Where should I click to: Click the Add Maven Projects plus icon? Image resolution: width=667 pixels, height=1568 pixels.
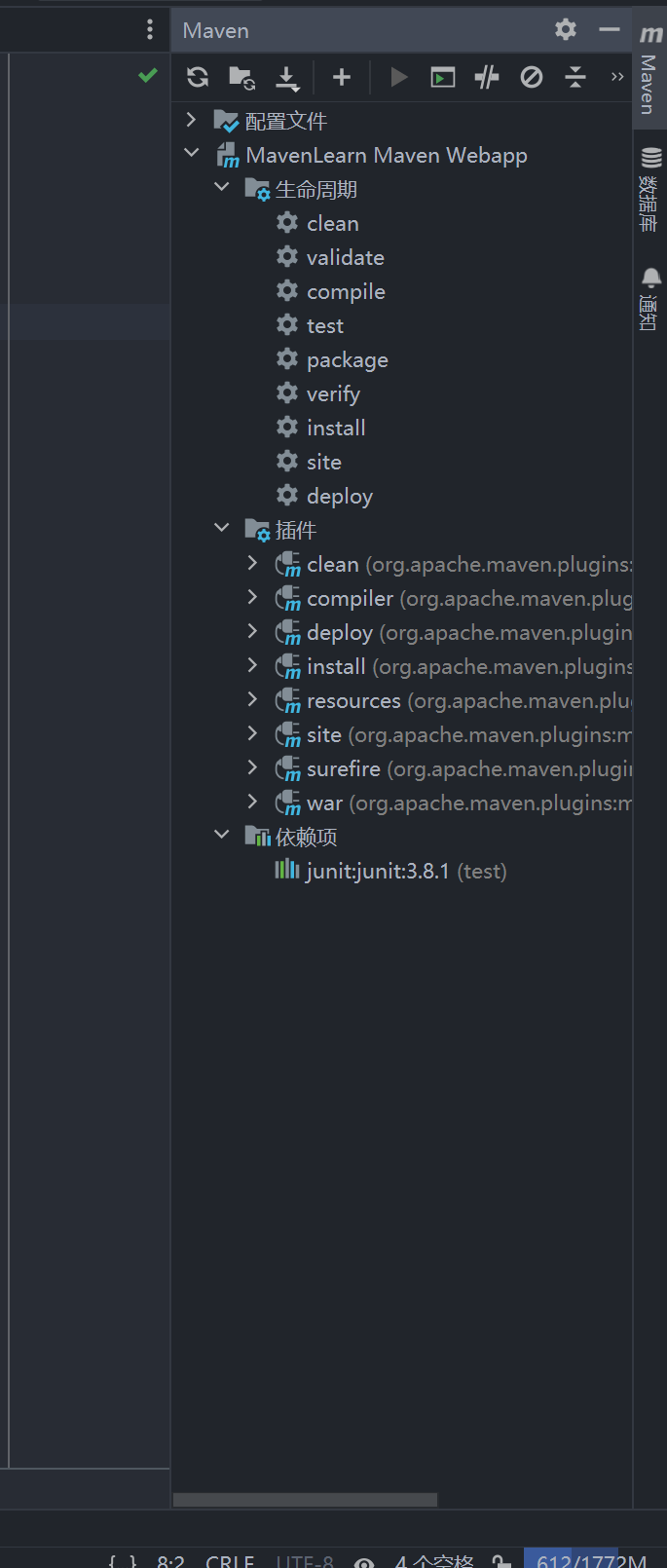[342, 78]
